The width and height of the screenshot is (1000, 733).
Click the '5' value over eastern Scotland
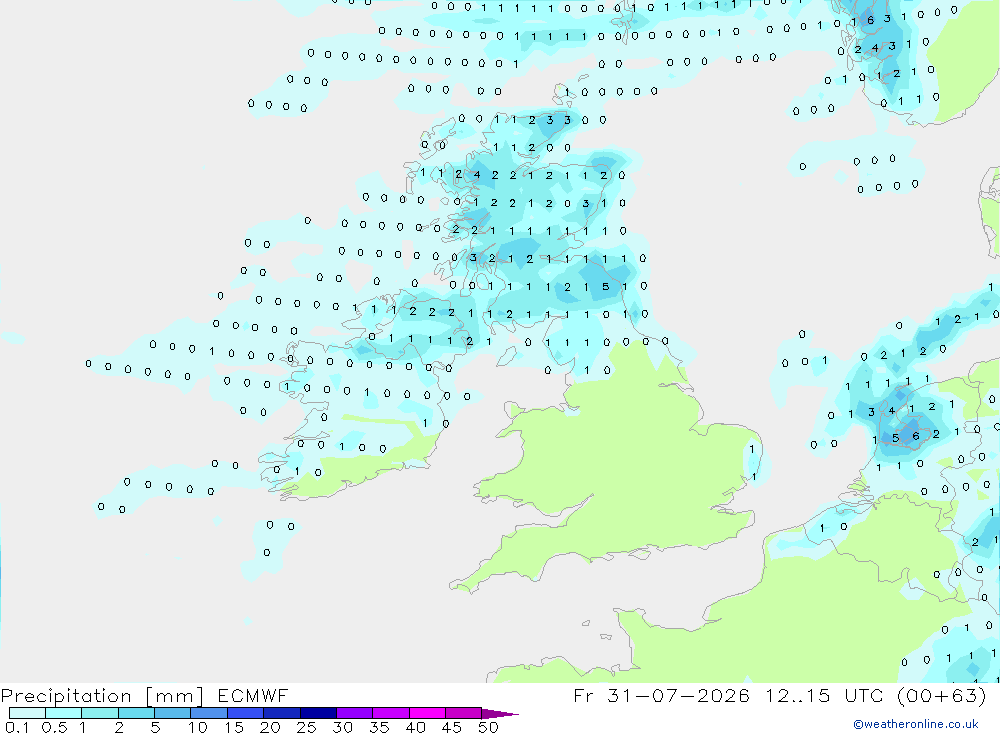point(606,286)
